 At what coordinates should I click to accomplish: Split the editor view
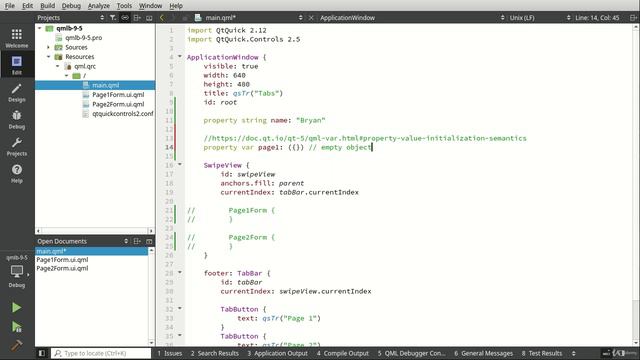click(x=633, y=18)
